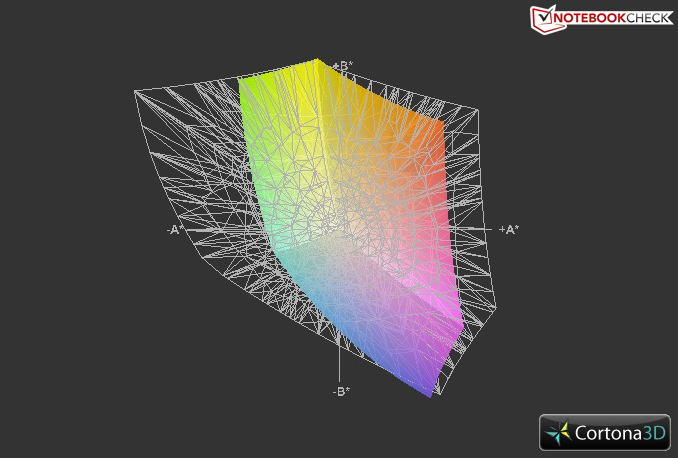Image resolution: width=678 pixels, height=458 pixels.
Task: Click the +A* axis label
Action: pos(508,230)
